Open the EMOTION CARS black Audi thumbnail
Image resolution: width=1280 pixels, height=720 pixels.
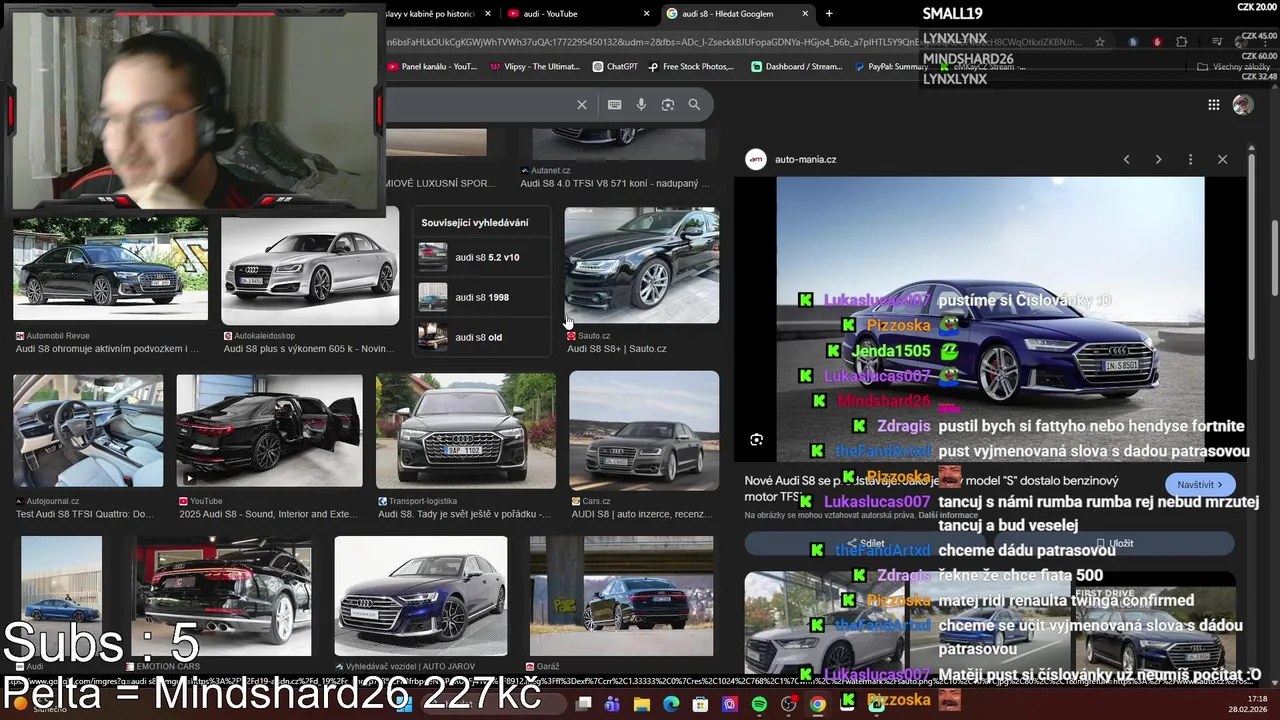coord(221,596)
